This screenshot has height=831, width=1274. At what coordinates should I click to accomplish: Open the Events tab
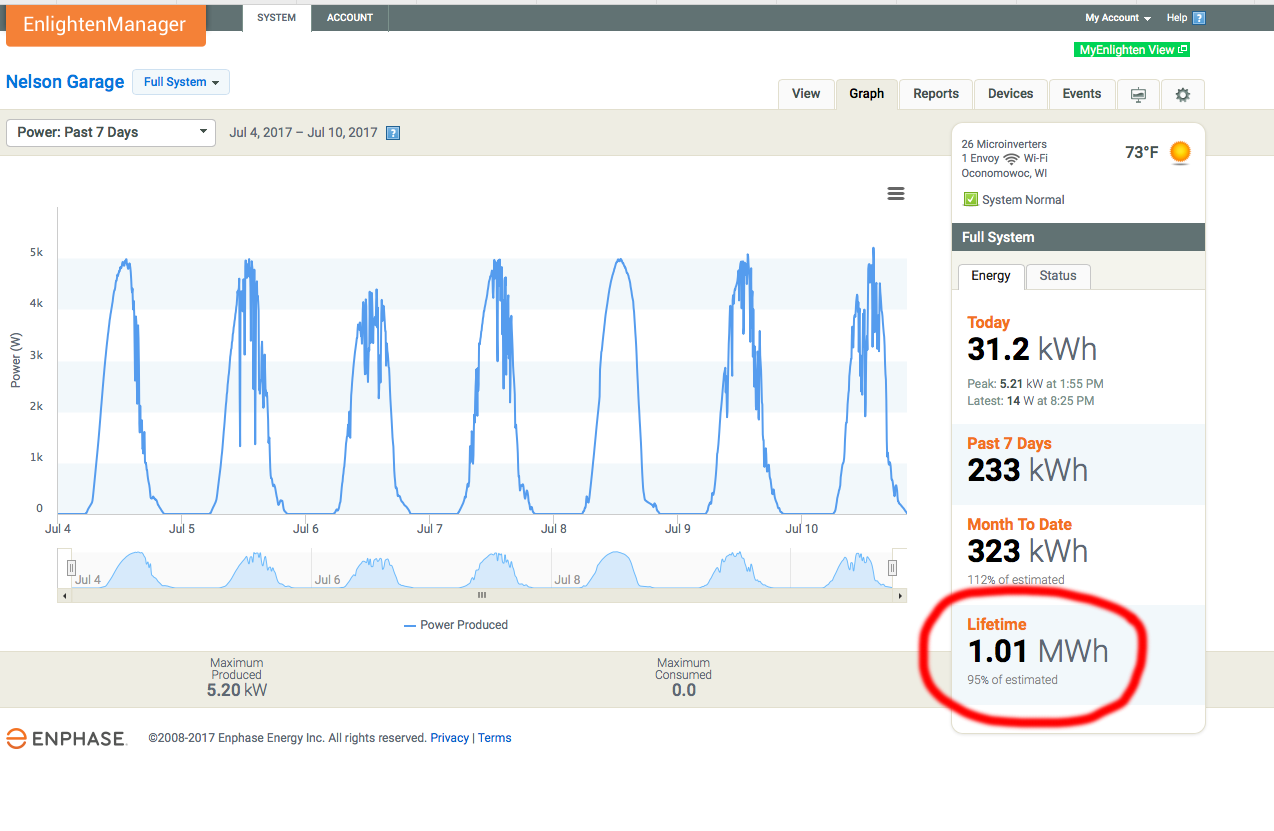[x=1082, y=94]
